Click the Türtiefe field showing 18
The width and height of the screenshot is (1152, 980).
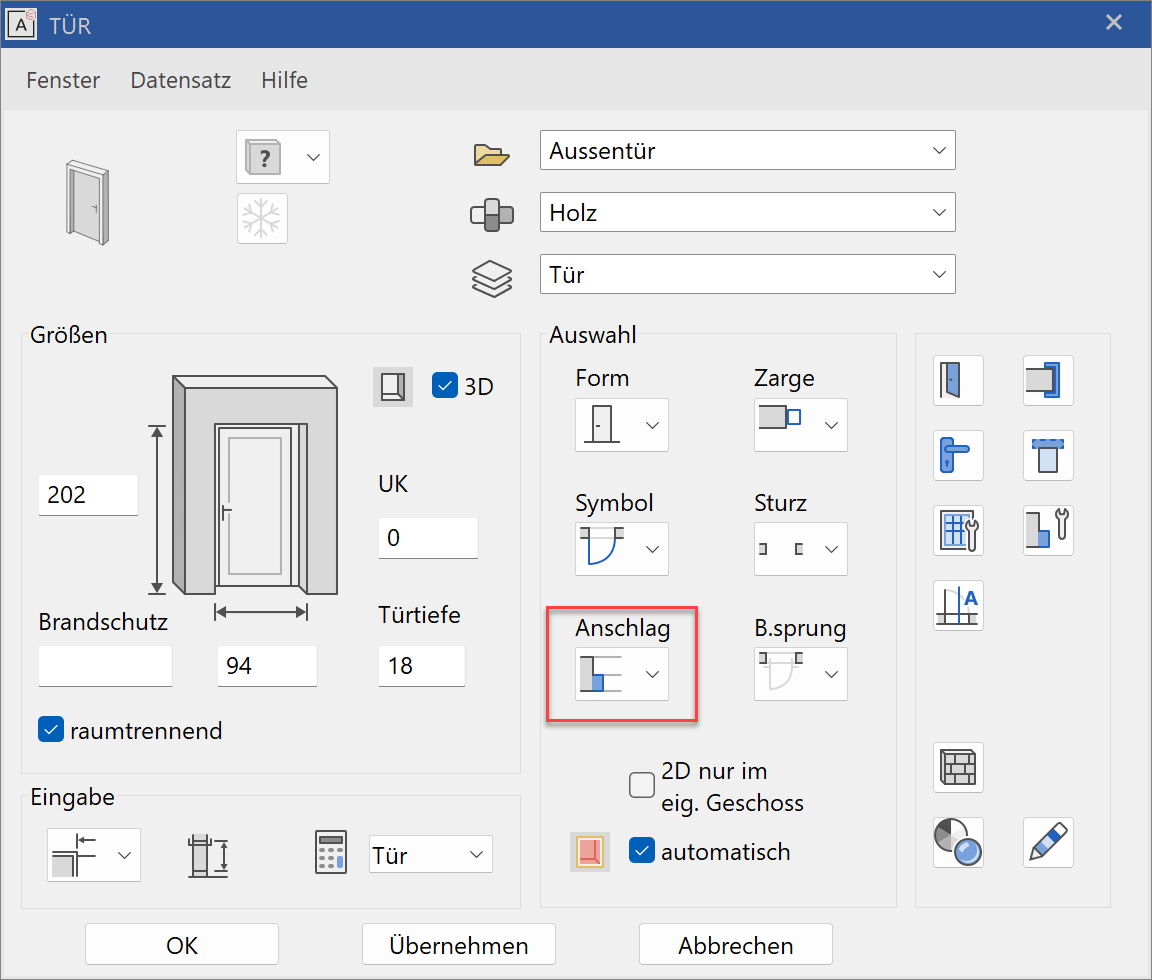[422, 666]
